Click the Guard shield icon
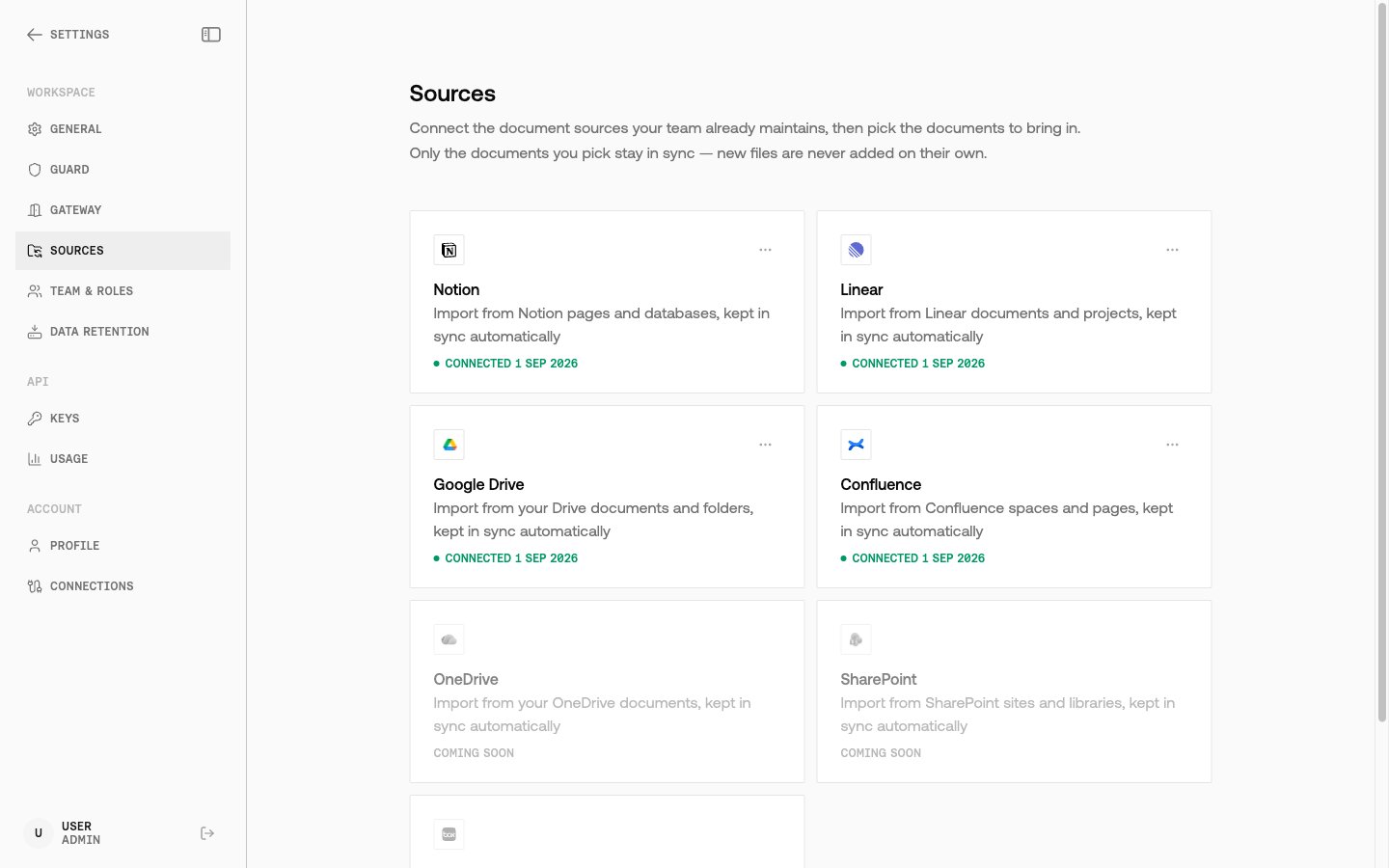1389x868 pixels. 35,170
